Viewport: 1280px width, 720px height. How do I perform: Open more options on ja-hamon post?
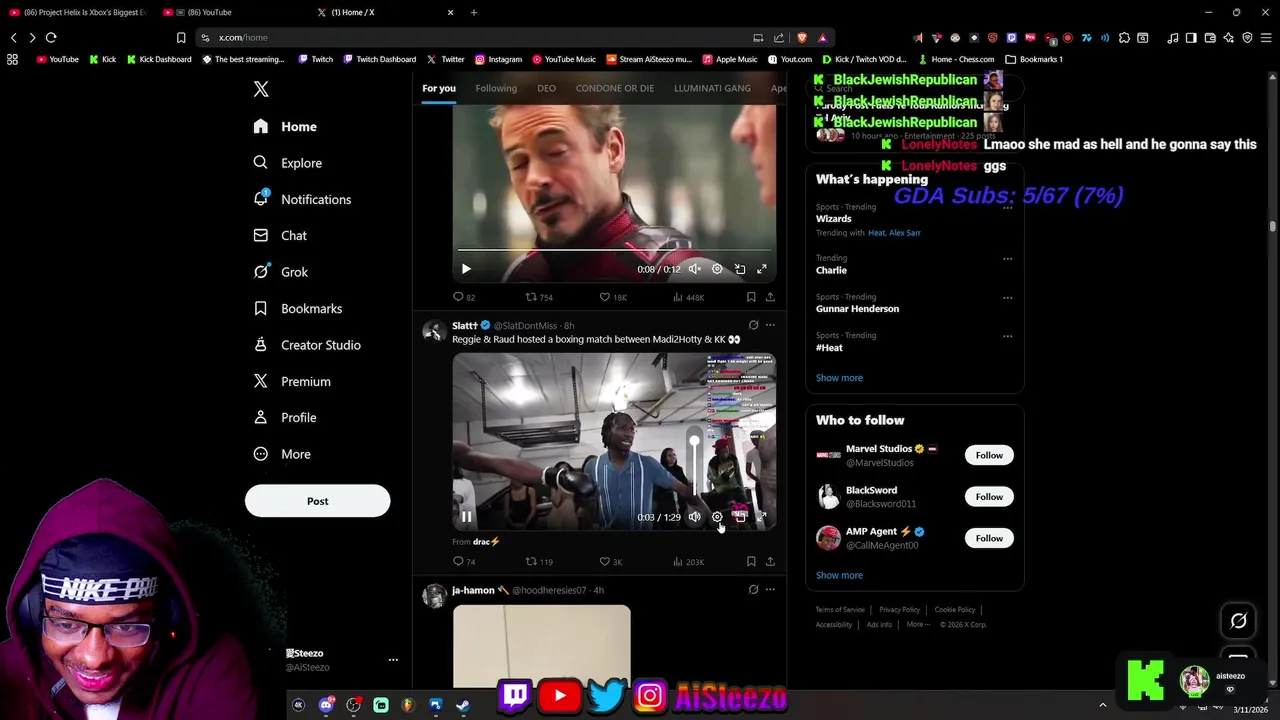tap(770, 590)
